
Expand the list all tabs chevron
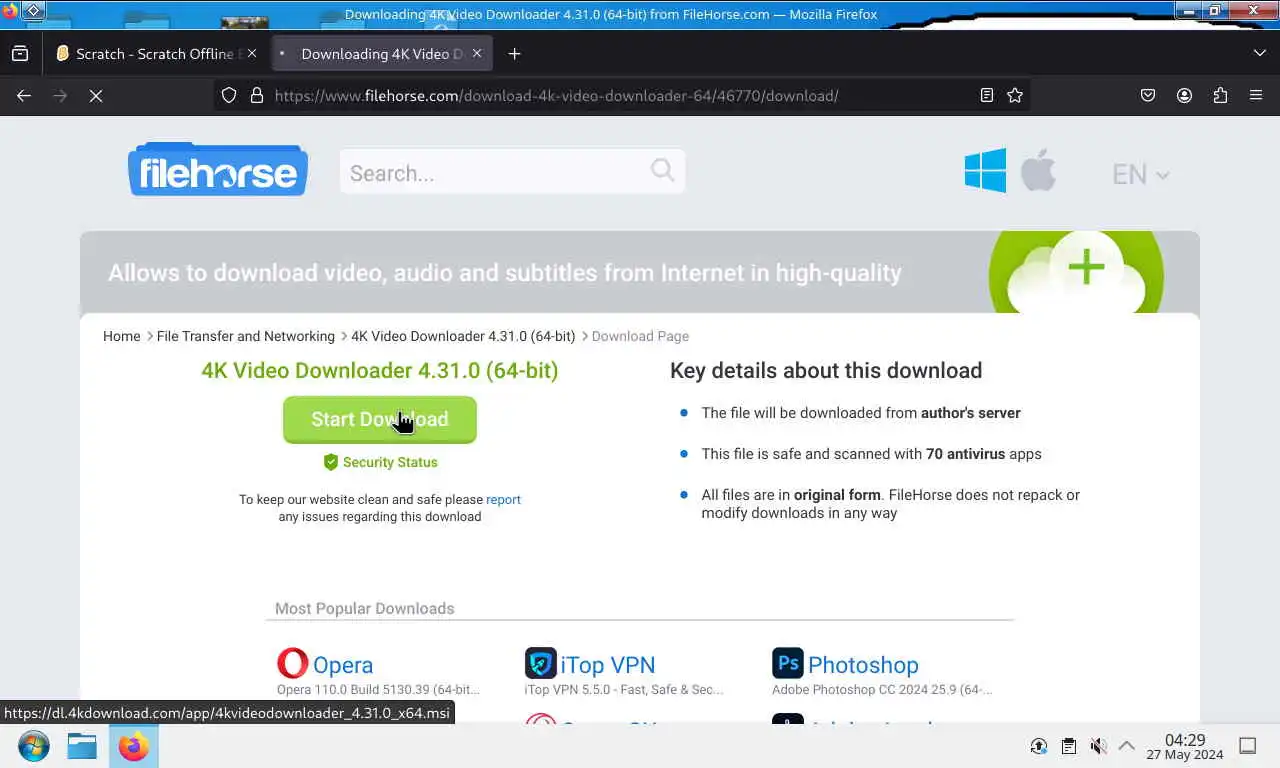click(x=1259, y=54)
